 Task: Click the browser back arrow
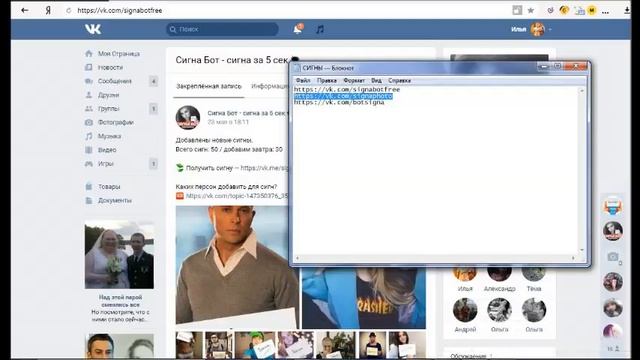[25, 10]
